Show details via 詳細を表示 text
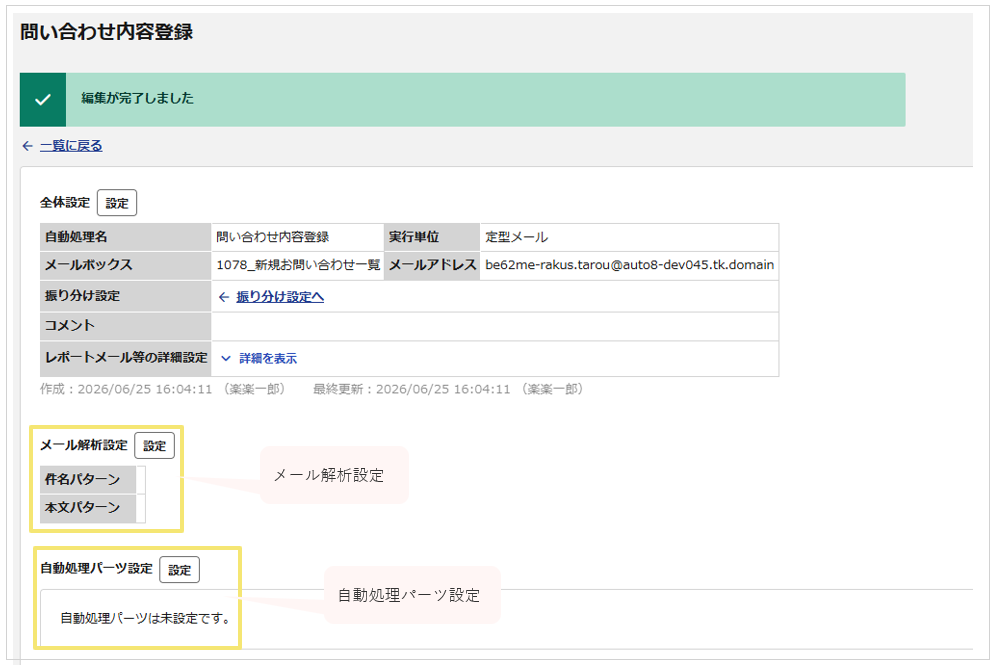The image size is (995, 665). tap(268, 359)
